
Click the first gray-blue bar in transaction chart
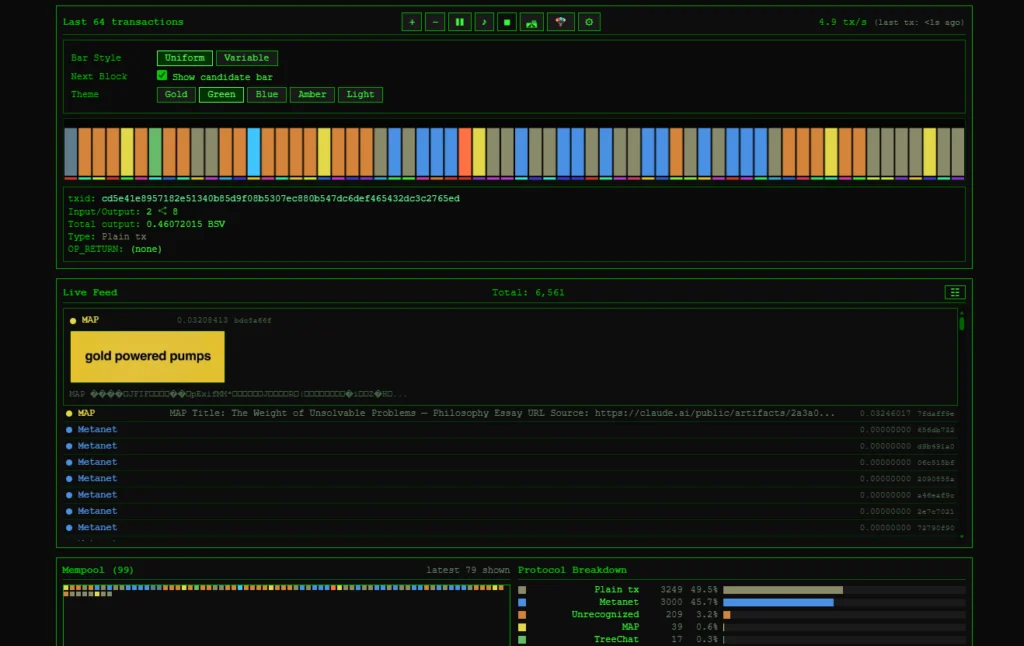coord(71,153)
